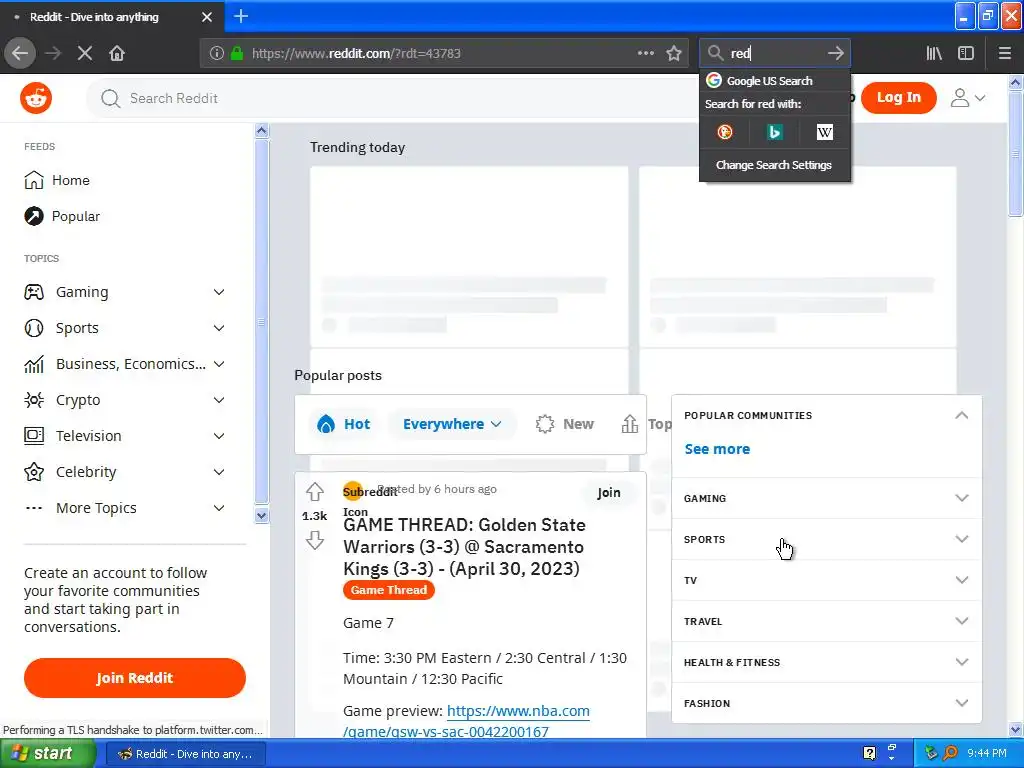Click the Gaming controller icon
Image resolution: width=1024 pixels, height=768 pixels.
34,292
